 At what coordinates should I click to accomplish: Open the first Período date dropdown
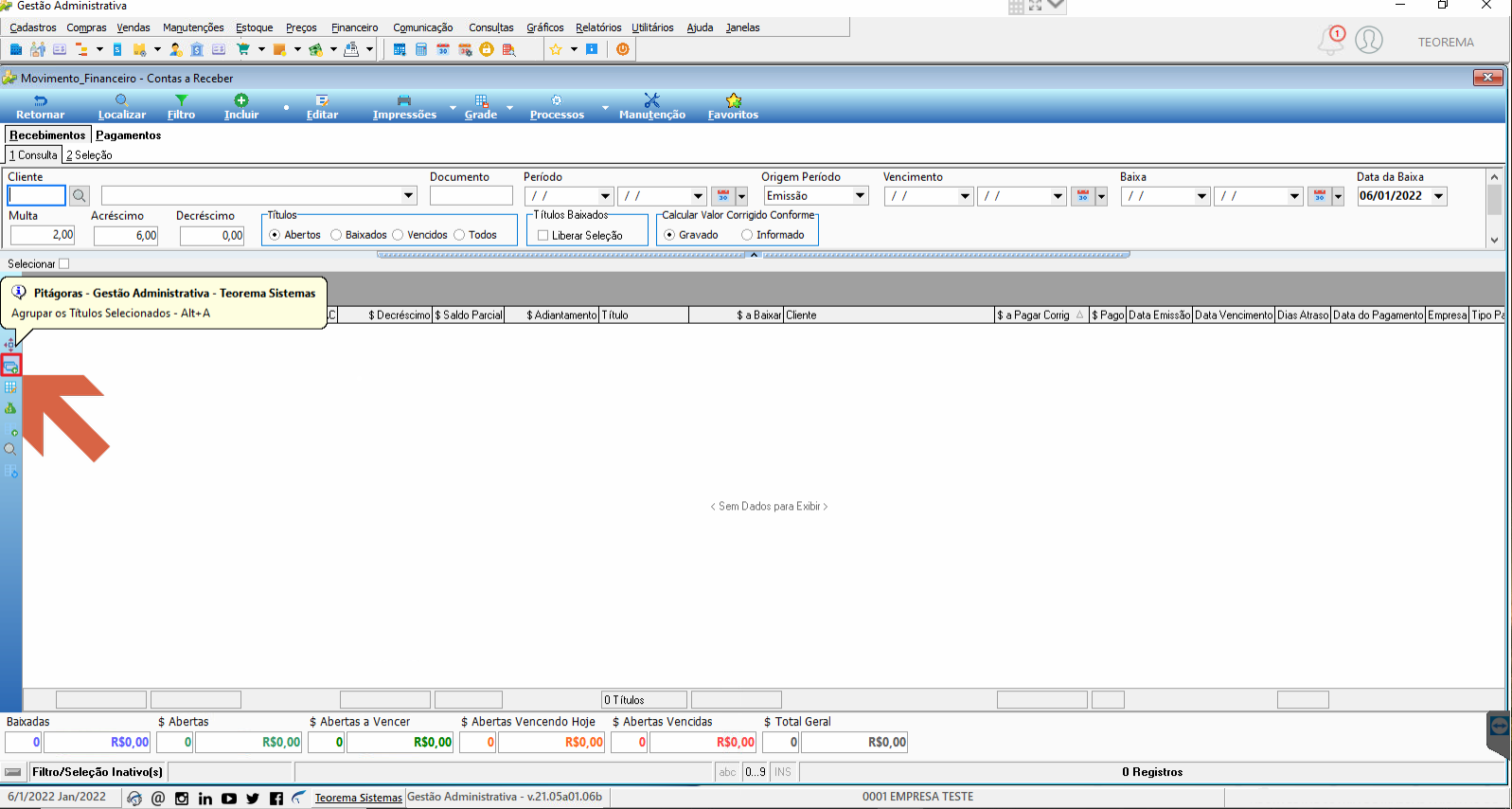(x=606, y=196)
